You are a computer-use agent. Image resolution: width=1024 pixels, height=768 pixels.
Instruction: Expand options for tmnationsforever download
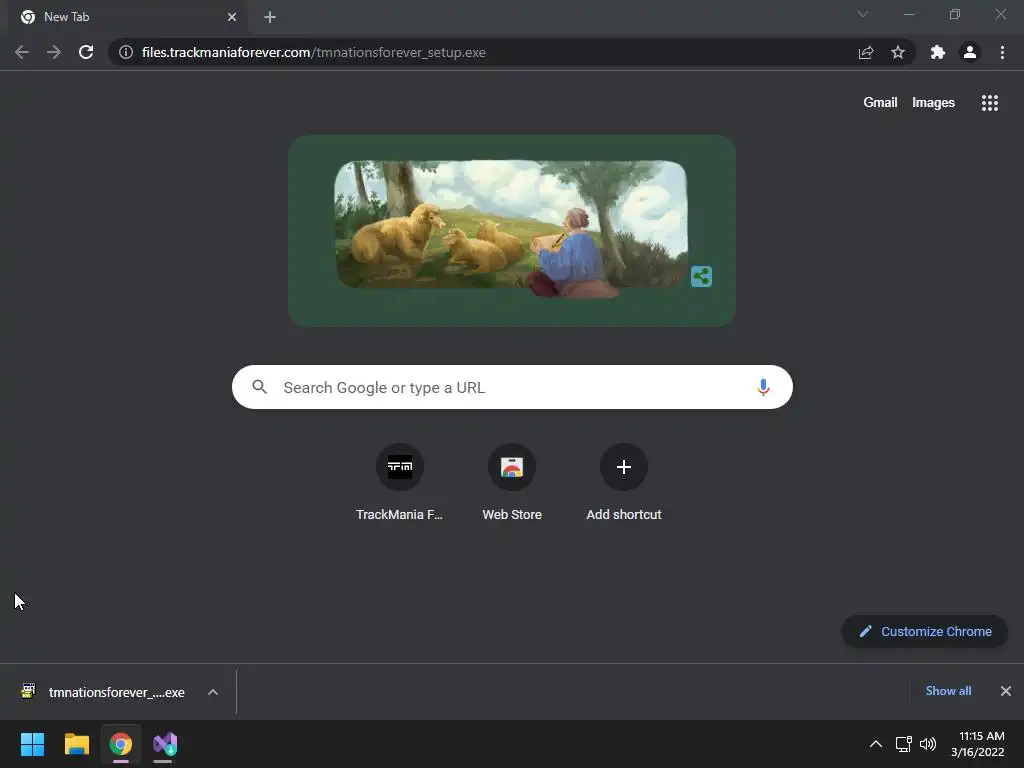tap(213, 692)
